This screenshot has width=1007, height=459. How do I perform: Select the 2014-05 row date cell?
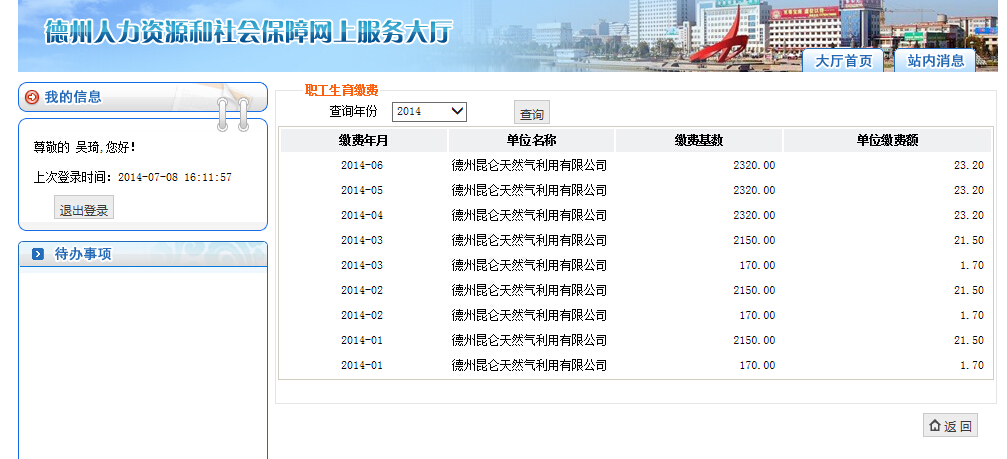[362, 190]
